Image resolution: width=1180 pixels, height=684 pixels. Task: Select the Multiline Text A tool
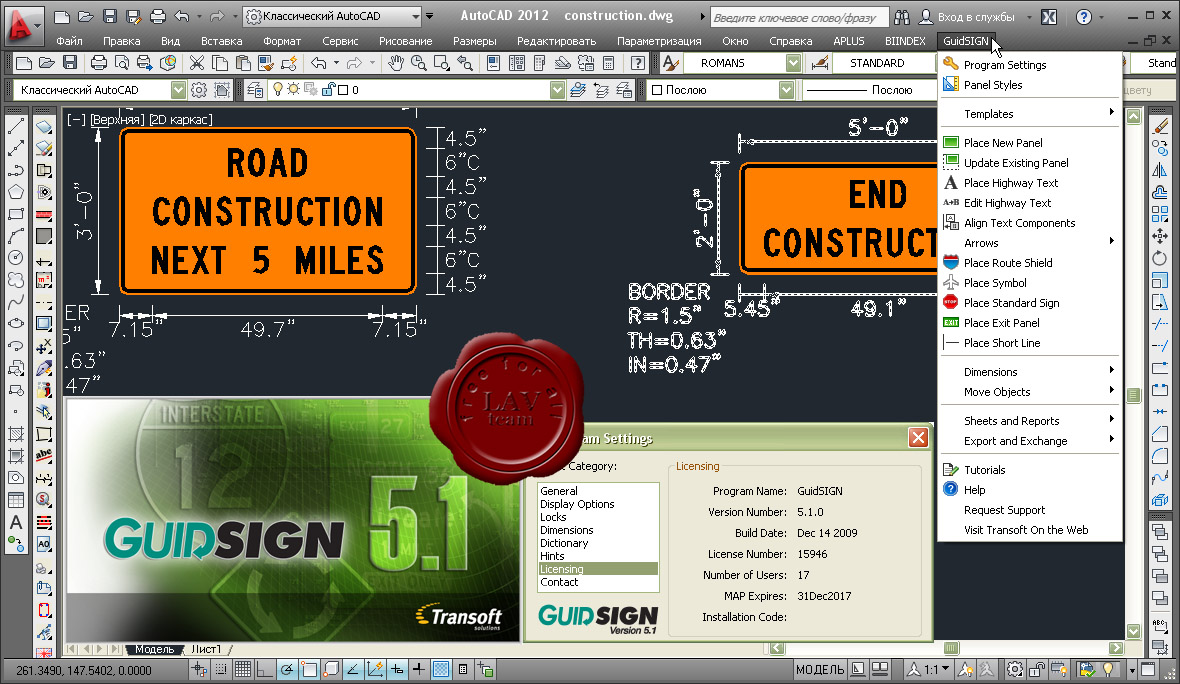click(16, 522)
